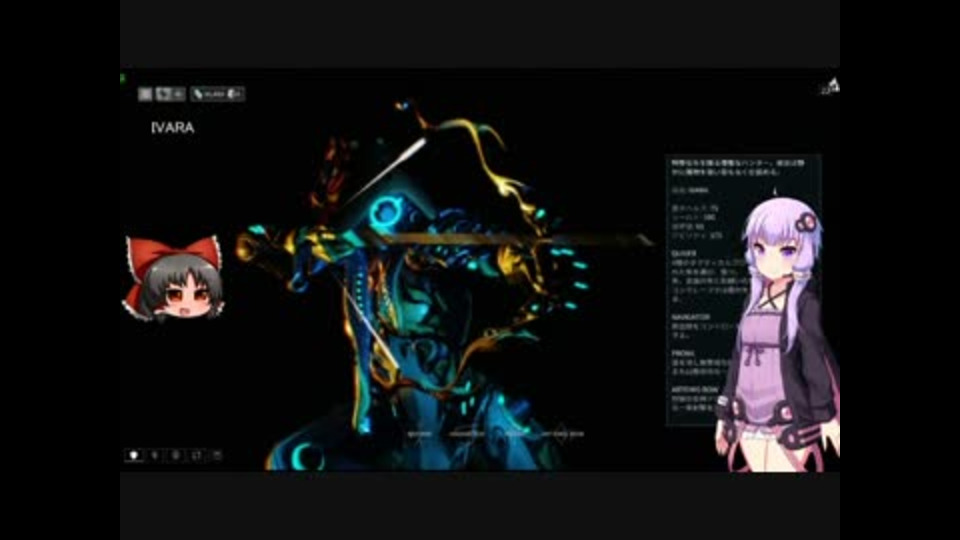The image size is (960, 540).
Task: Click the grey square button at top-left
Action: pos(145,94)
